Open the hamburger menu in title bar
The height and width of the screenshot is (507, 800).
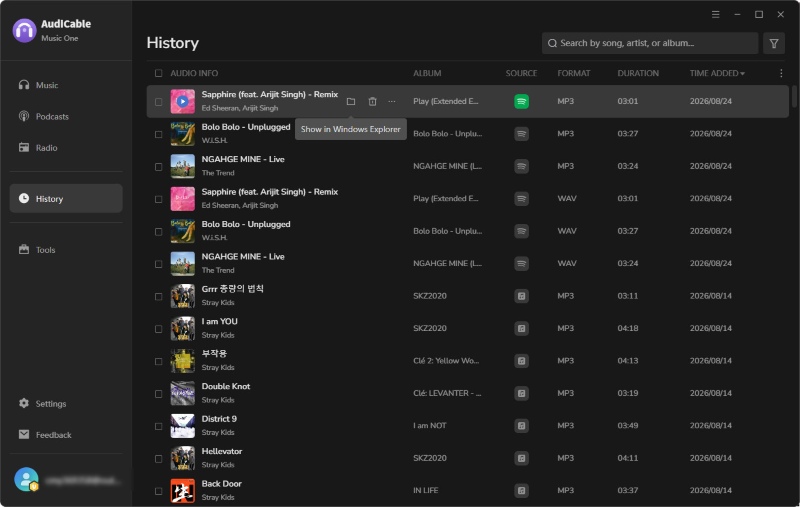(x=716, y=14)
